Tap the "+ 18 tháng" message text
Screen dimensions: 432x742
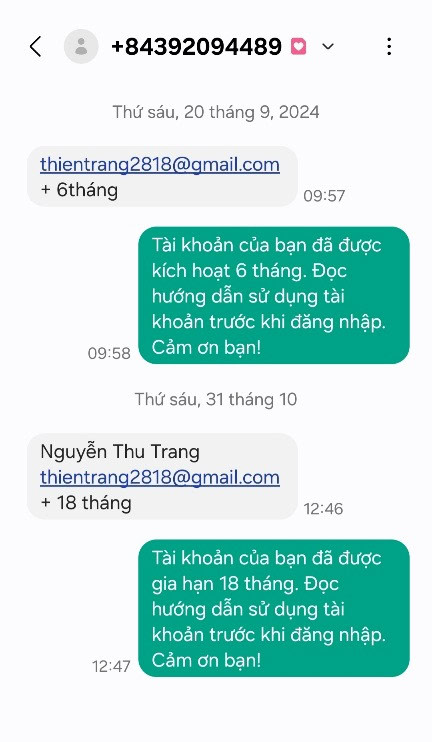86,503
